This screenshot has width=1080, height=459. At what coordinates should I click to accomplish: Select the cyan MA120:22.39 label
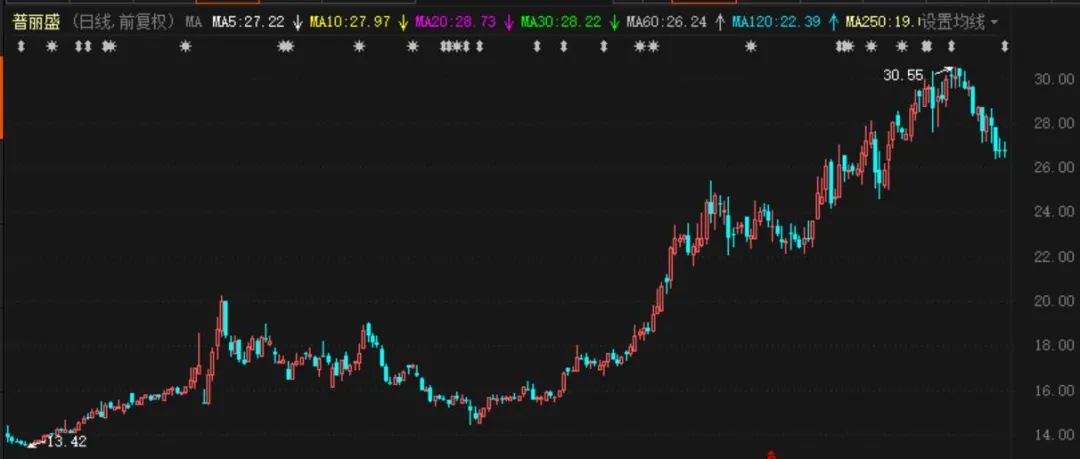point(776,23)
